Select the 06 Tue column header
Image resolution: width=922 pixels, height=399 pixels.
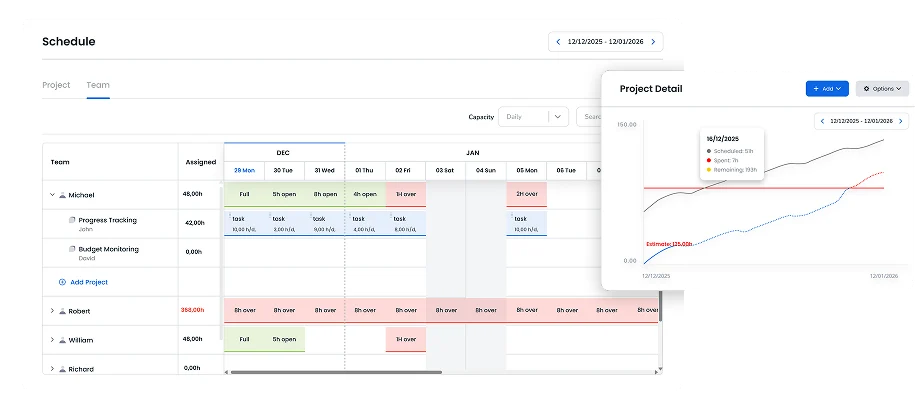[567, 170]
